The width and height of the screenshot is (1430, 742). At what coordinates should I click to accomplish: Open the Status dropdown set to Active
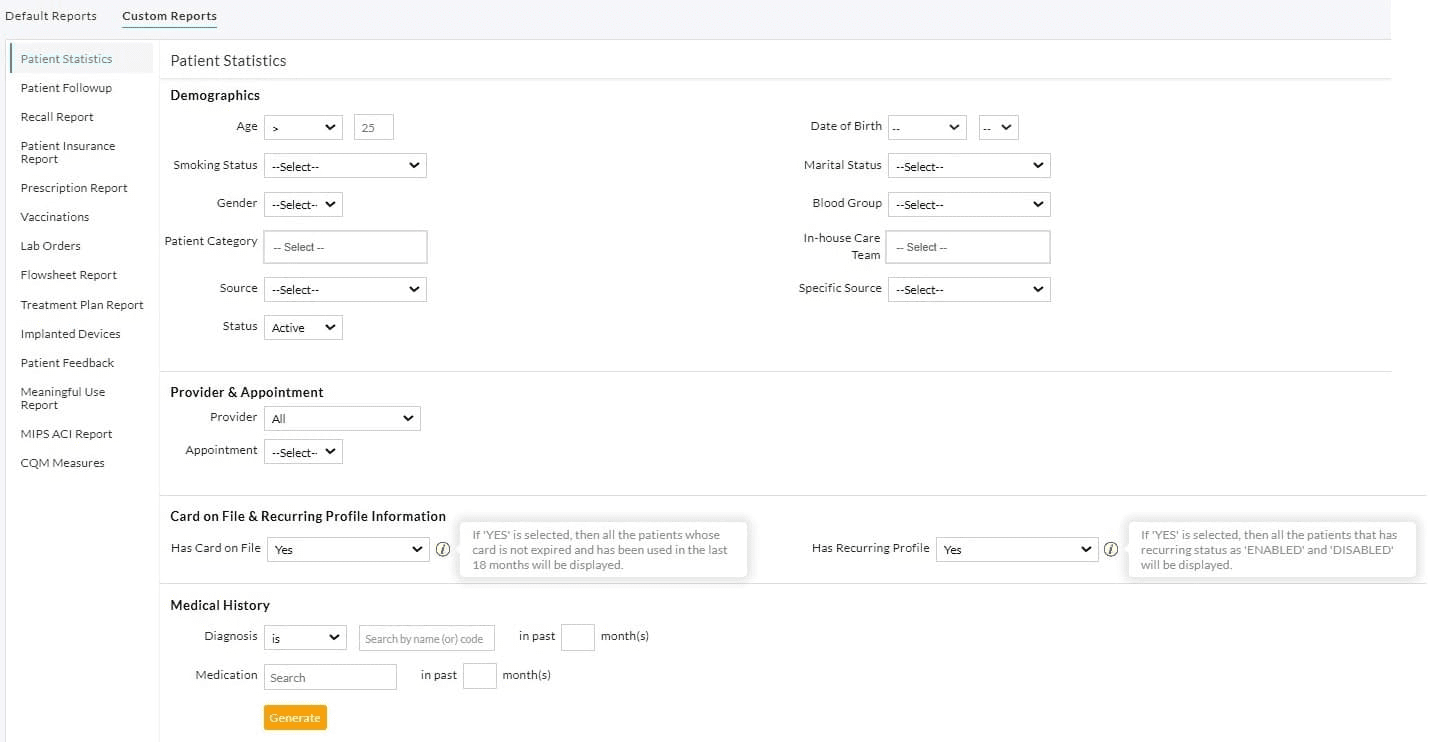coord(303,327)
